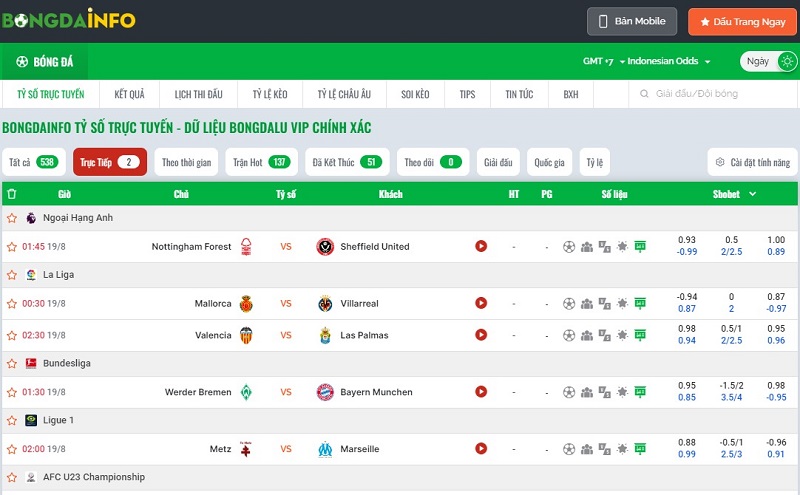Open the LỊCH THI ĐẤU menu
The width and height of the screenshot is (800, 495).
click(198, 94)
